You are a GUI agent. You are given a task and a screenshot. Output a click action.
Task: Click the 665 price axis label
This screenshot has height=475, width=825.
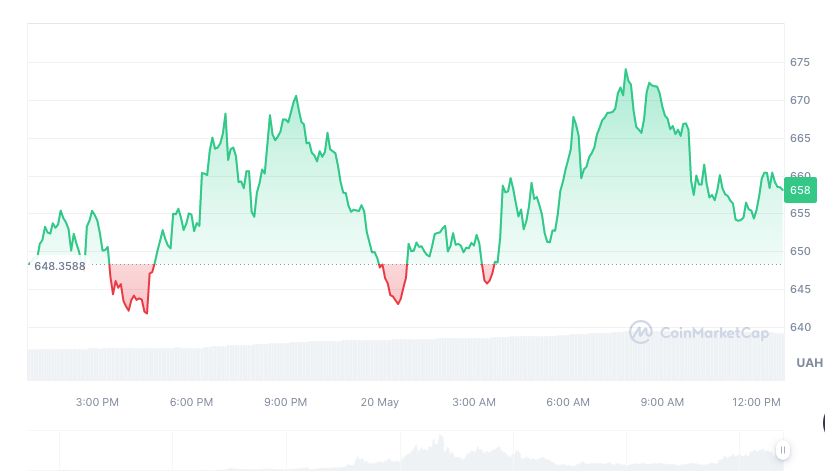click(800, 138)
